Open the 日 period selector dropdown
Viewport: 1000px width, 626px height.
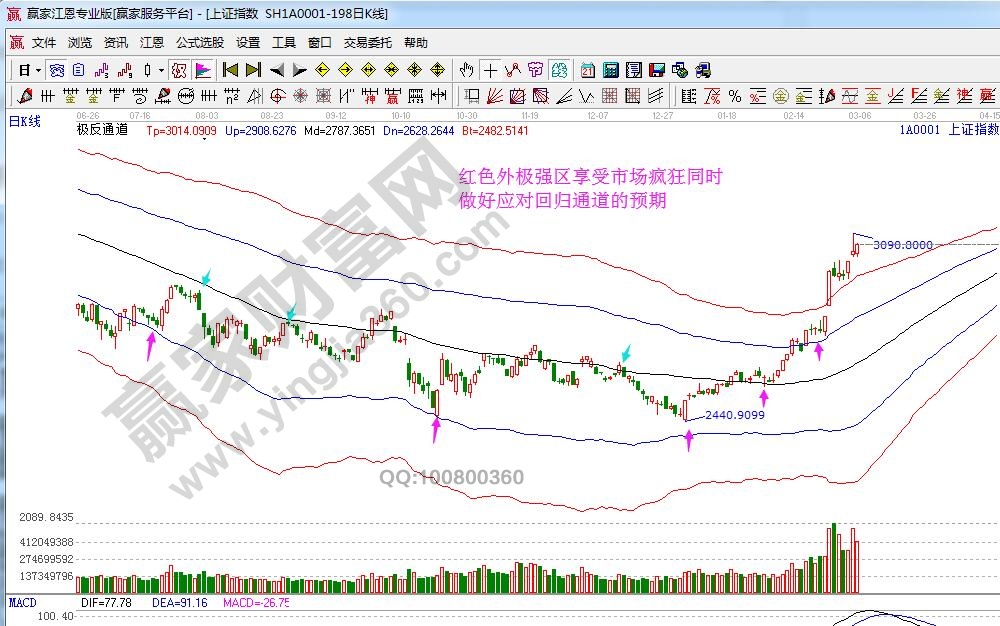point(28,70)
